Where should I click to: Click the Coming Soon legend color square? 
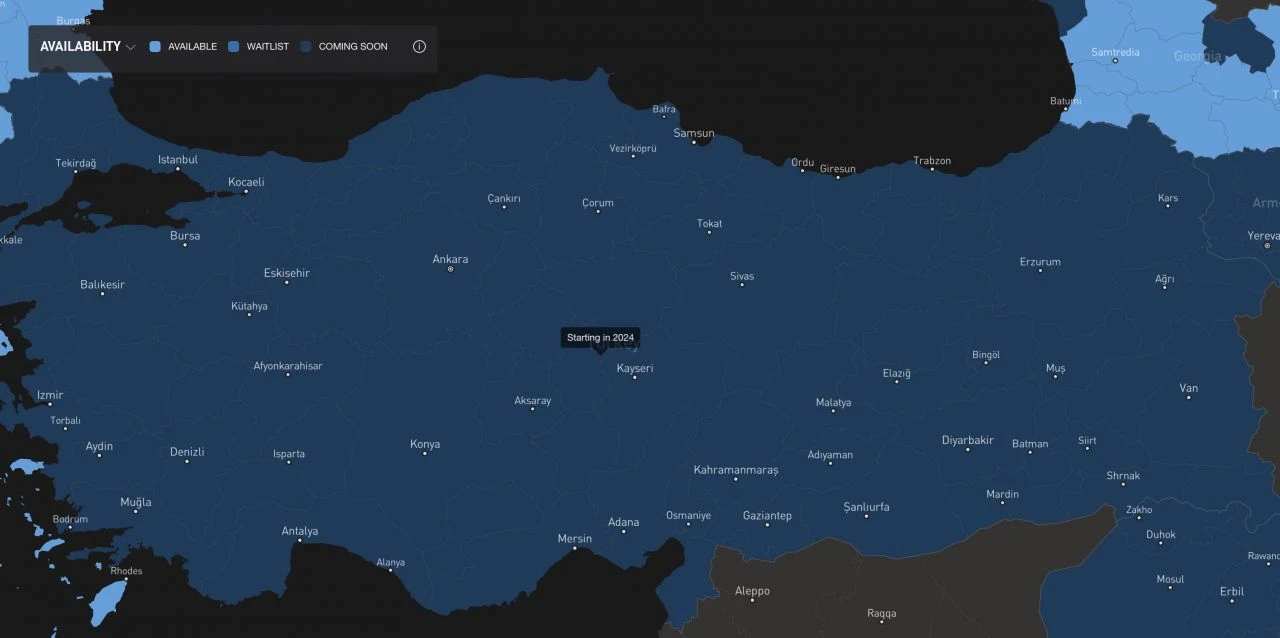pyautogui.click(x=306, y=47)
